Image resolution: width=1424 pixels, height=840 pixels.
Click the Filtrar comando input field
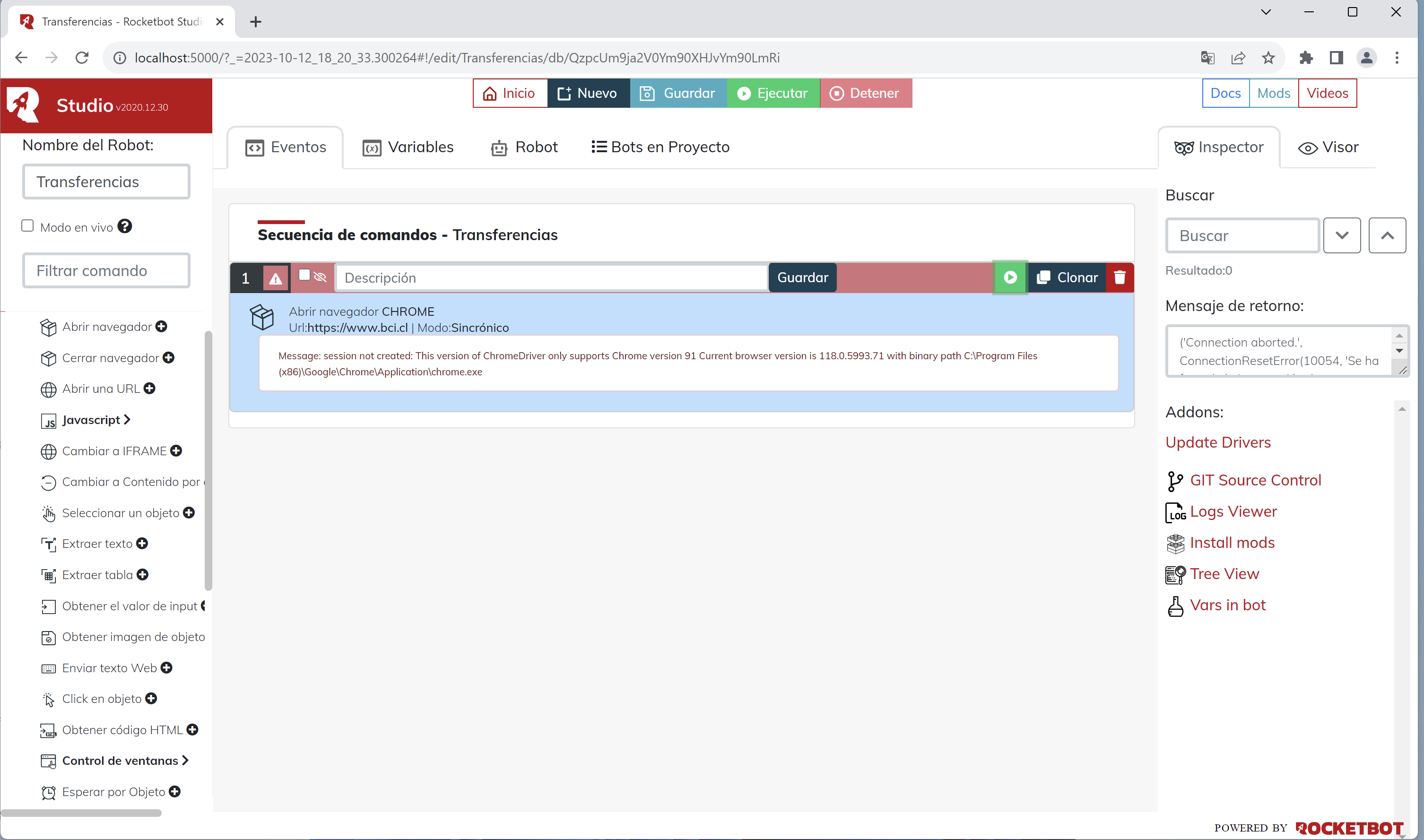pos(106,270)
